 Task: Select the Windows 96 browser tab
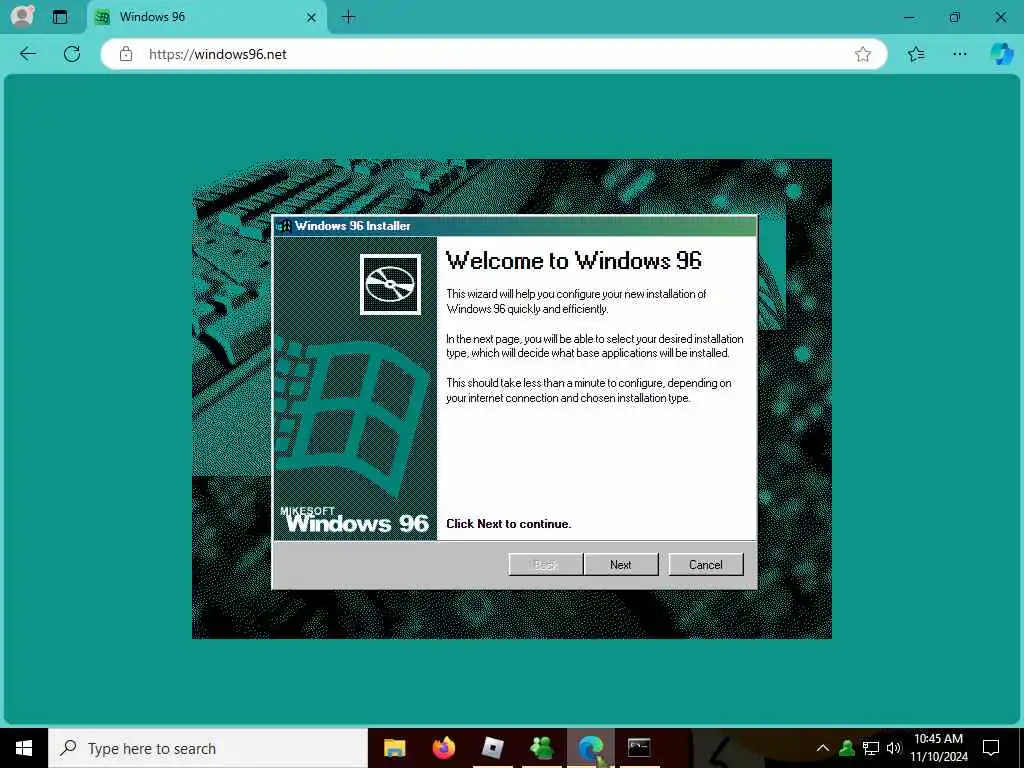tap(206, 17)
